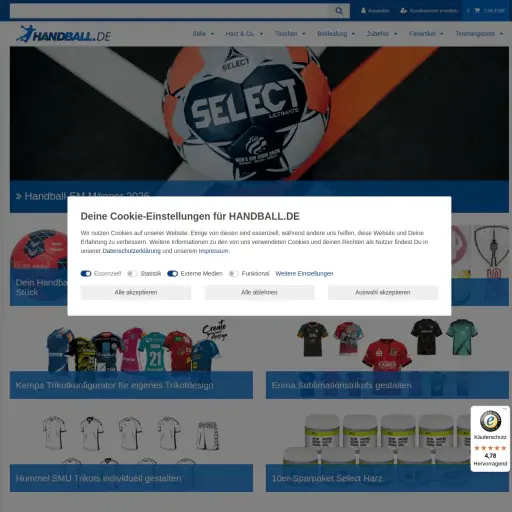512x512 pixels.
Task: Expand the Bekleidung dropdown menu
Action: click(x=336, y=34)
